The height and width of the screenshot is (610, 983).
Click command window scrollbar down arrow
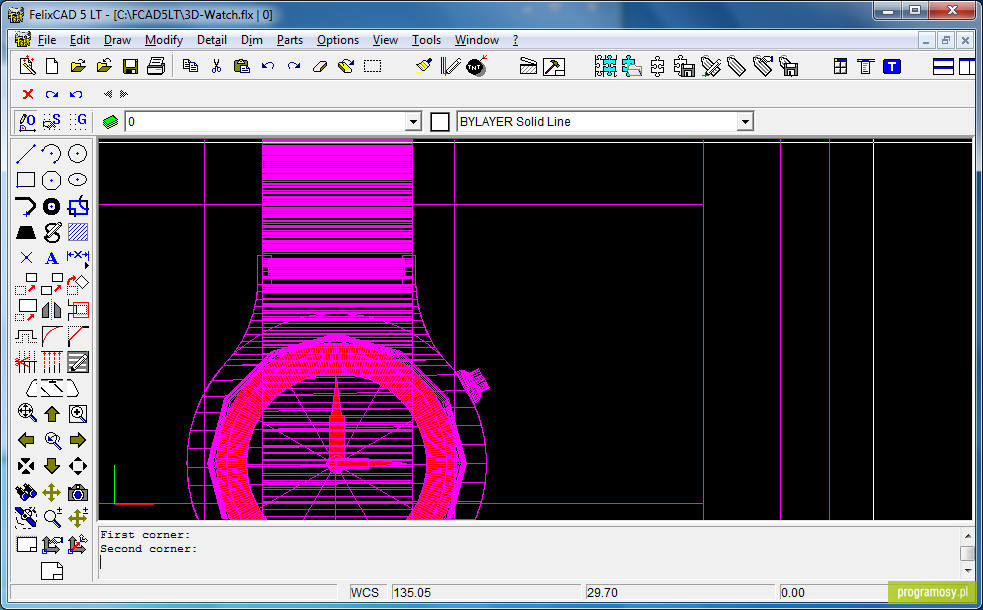(x=967, y=571)
